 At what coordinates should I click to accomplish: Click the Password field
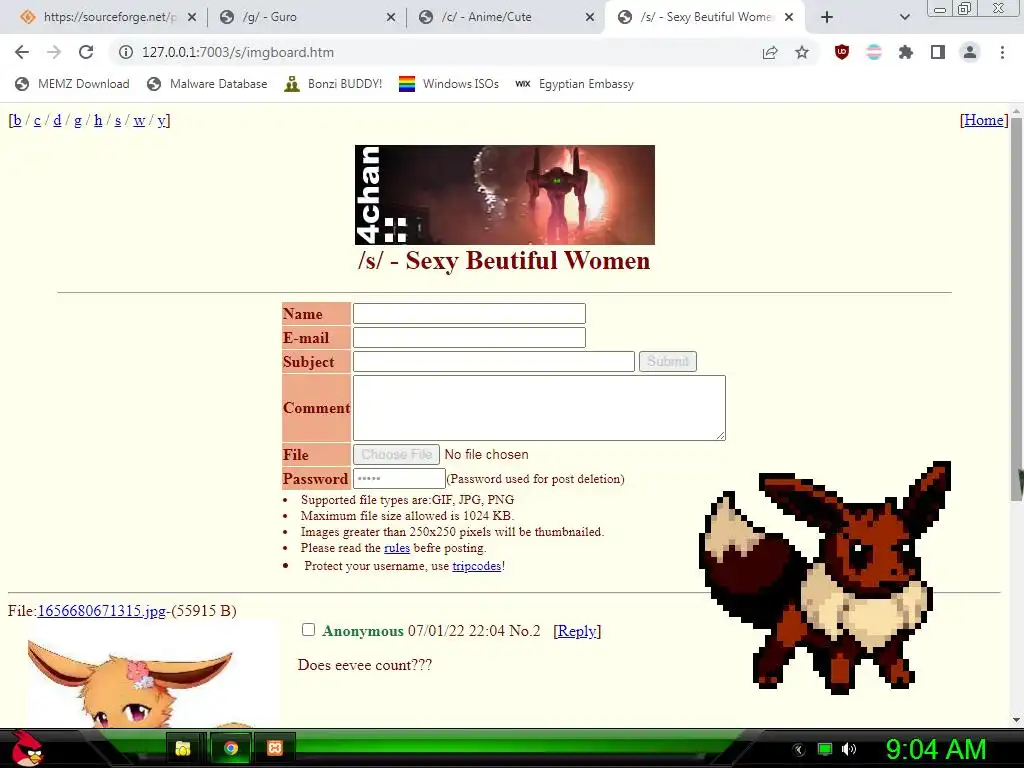click(399, 479)
